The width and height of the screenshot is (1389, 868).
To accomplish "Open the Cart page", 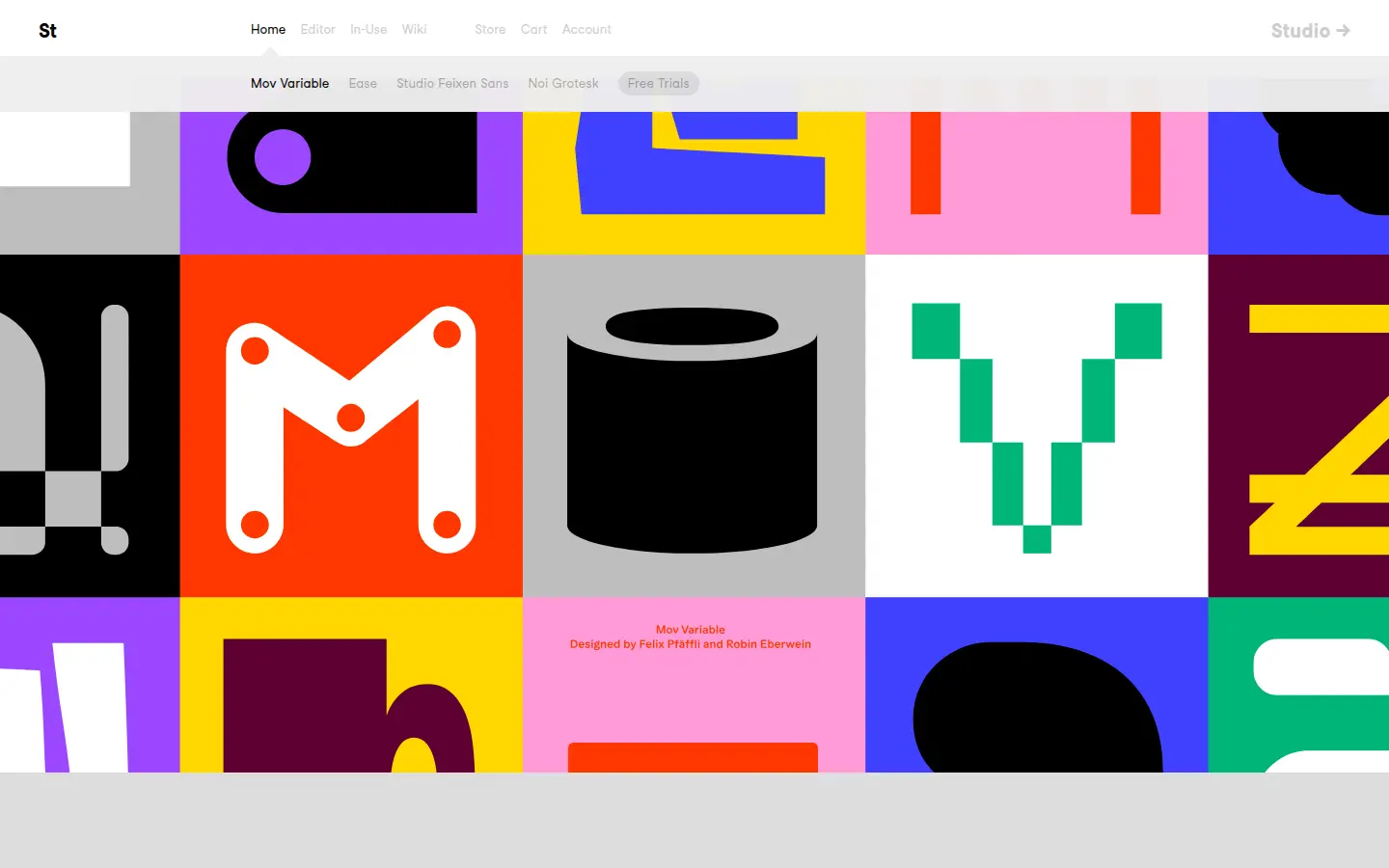I will click(533, 30).
